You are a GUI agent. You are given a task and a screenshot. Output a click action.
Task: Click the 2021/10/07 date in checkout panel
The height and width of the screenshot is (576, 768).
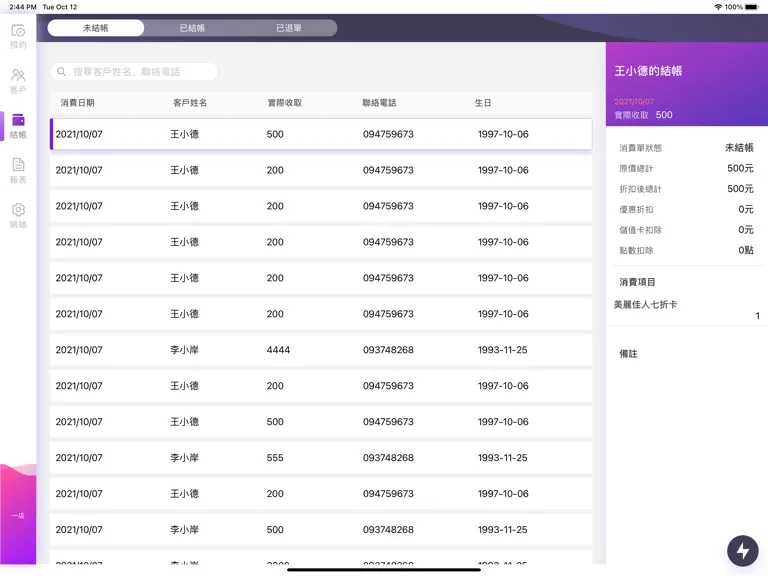point(634,101)
